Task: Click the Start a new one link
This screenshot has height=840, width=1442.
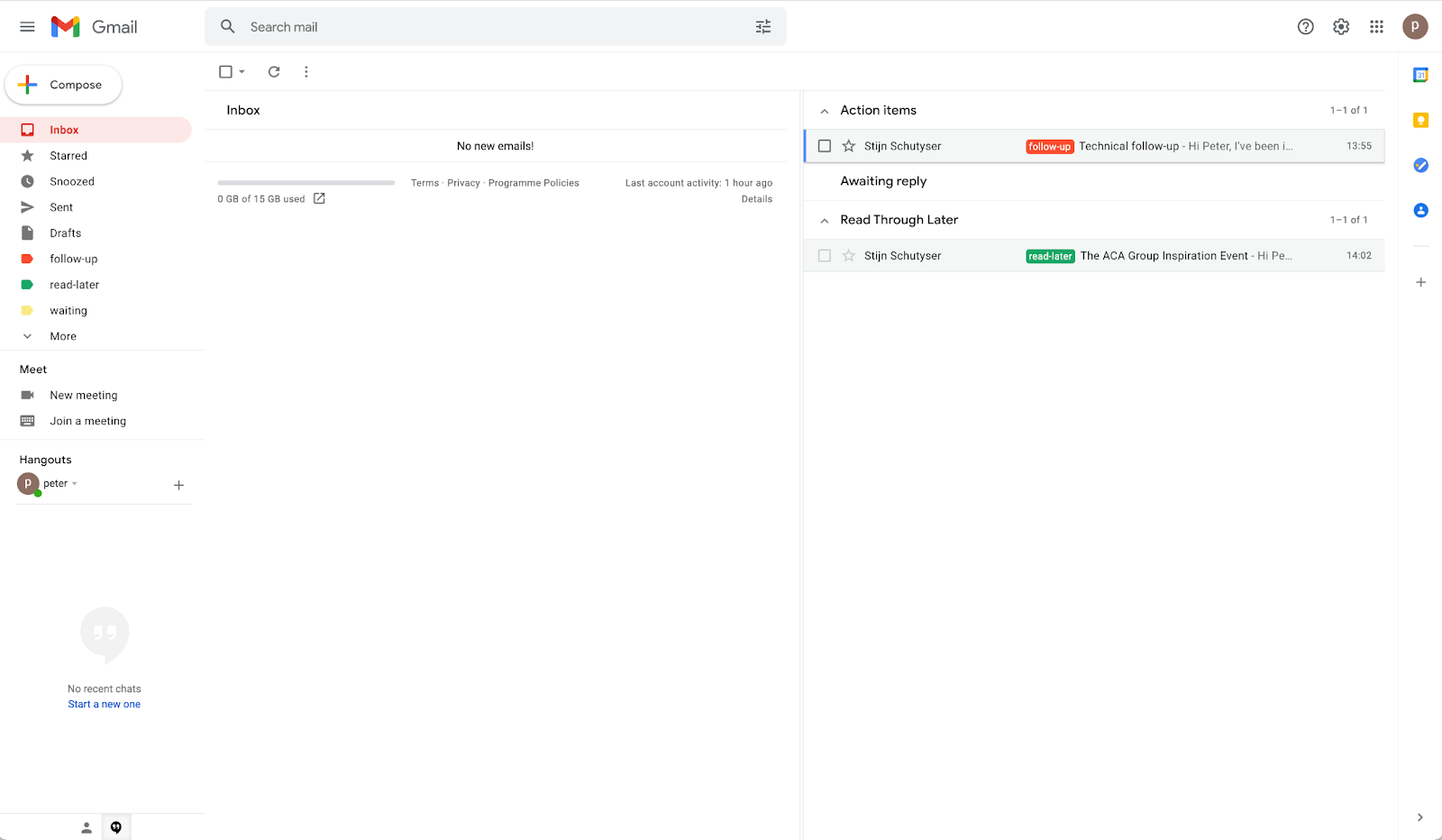Action: pyautogui.click(x=104, y=705)
